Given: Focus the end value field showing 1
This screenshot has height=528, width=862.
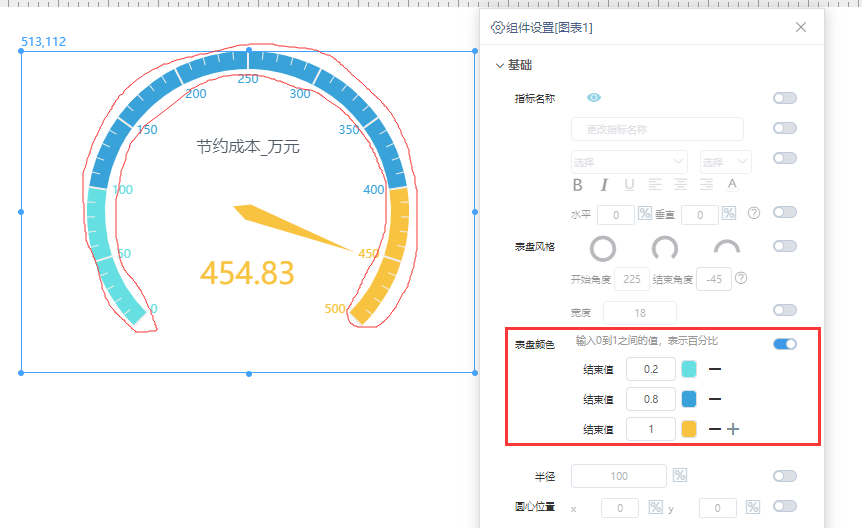Looking at the screenshot, I should point(651,429).
